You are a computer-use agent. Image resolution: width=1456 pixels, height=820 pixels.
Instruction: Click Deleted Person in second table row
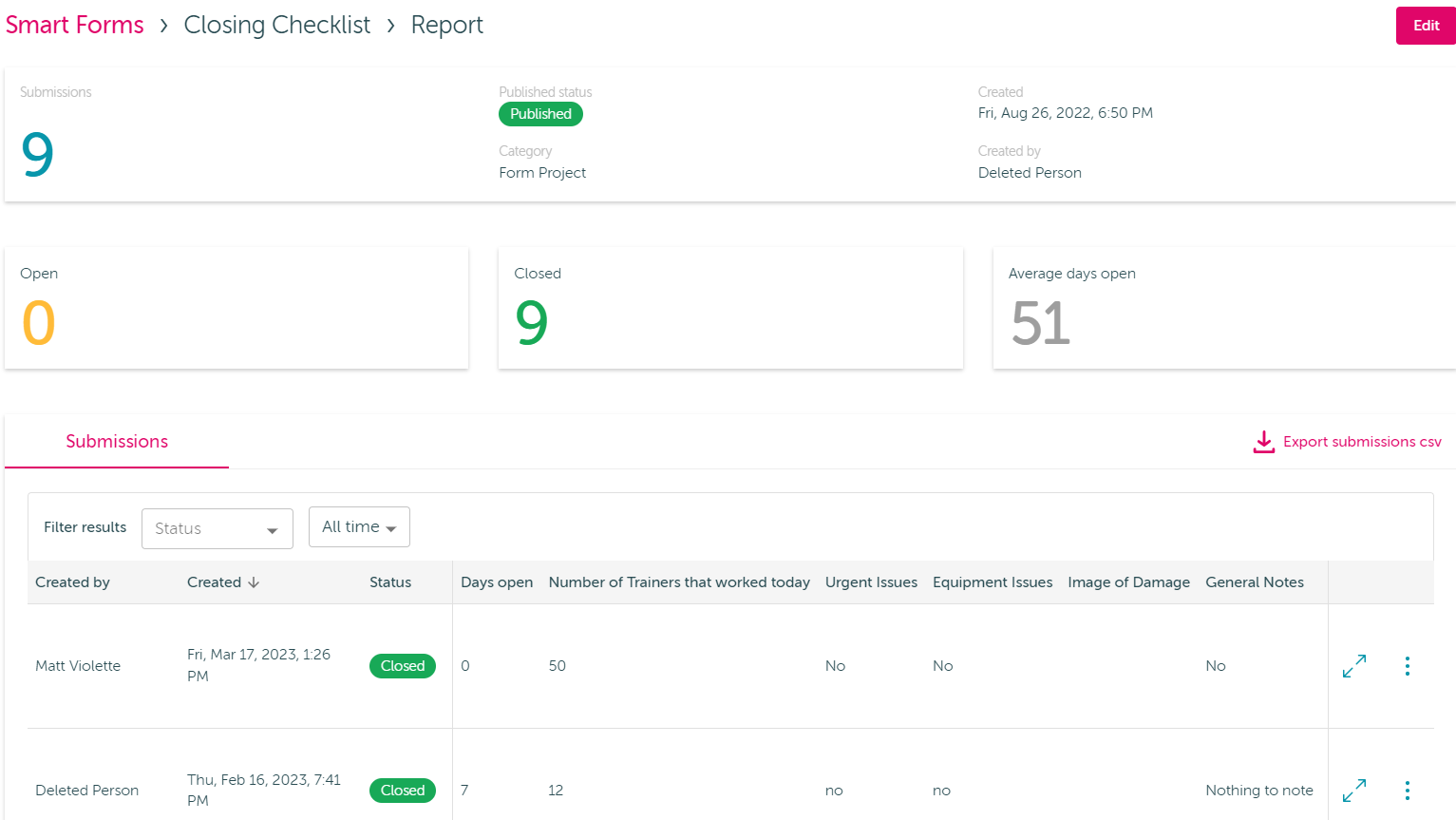86,791
